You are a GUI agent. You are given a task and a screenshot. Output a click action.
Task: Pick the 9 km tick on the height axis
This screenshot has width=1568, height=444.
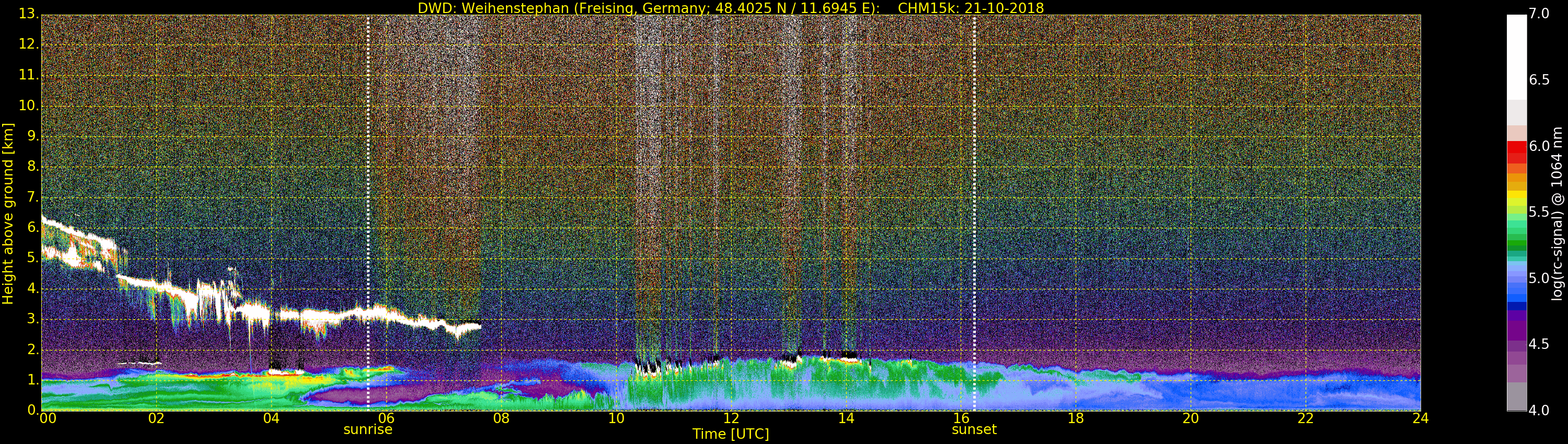(x=33, y=136)
